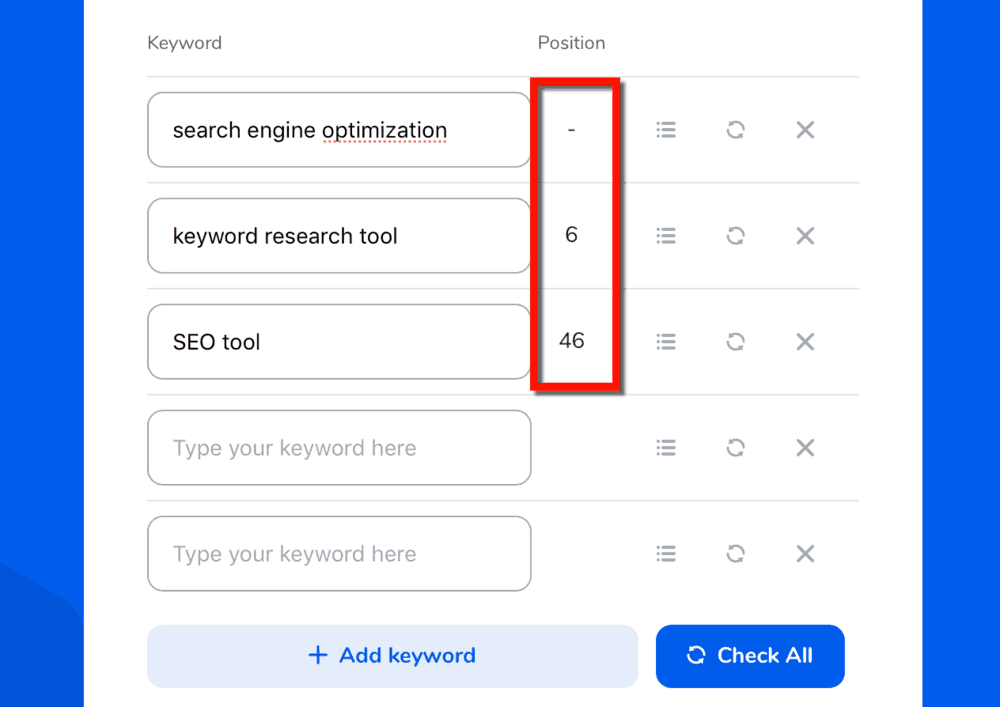Screen dimensions: 1000x707
Task: Click the Add keyword button
Action: [x=392, y=655]
